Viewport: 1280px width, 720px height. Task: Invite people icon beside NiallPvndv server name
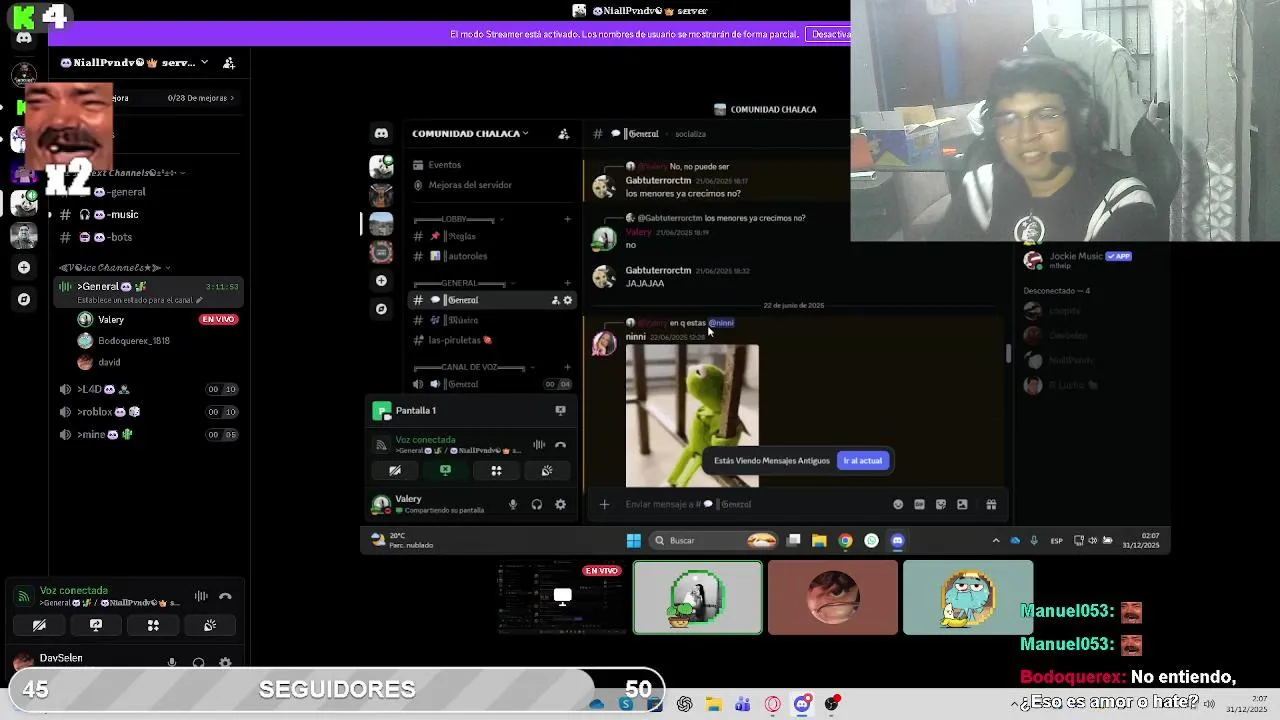[x=229, y=62]
